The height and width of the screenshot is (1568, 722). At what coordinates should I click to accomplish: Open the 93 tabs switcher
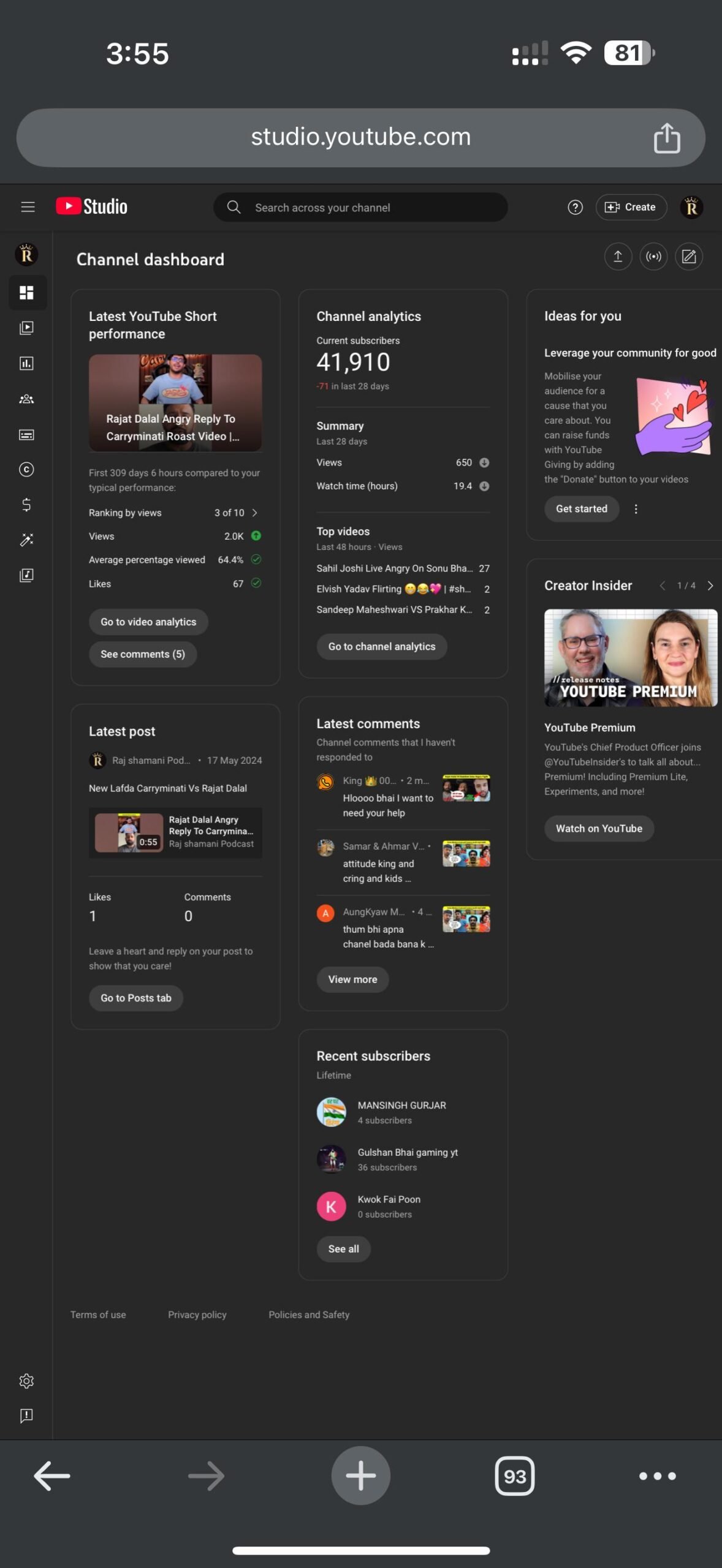(514, 1477)
